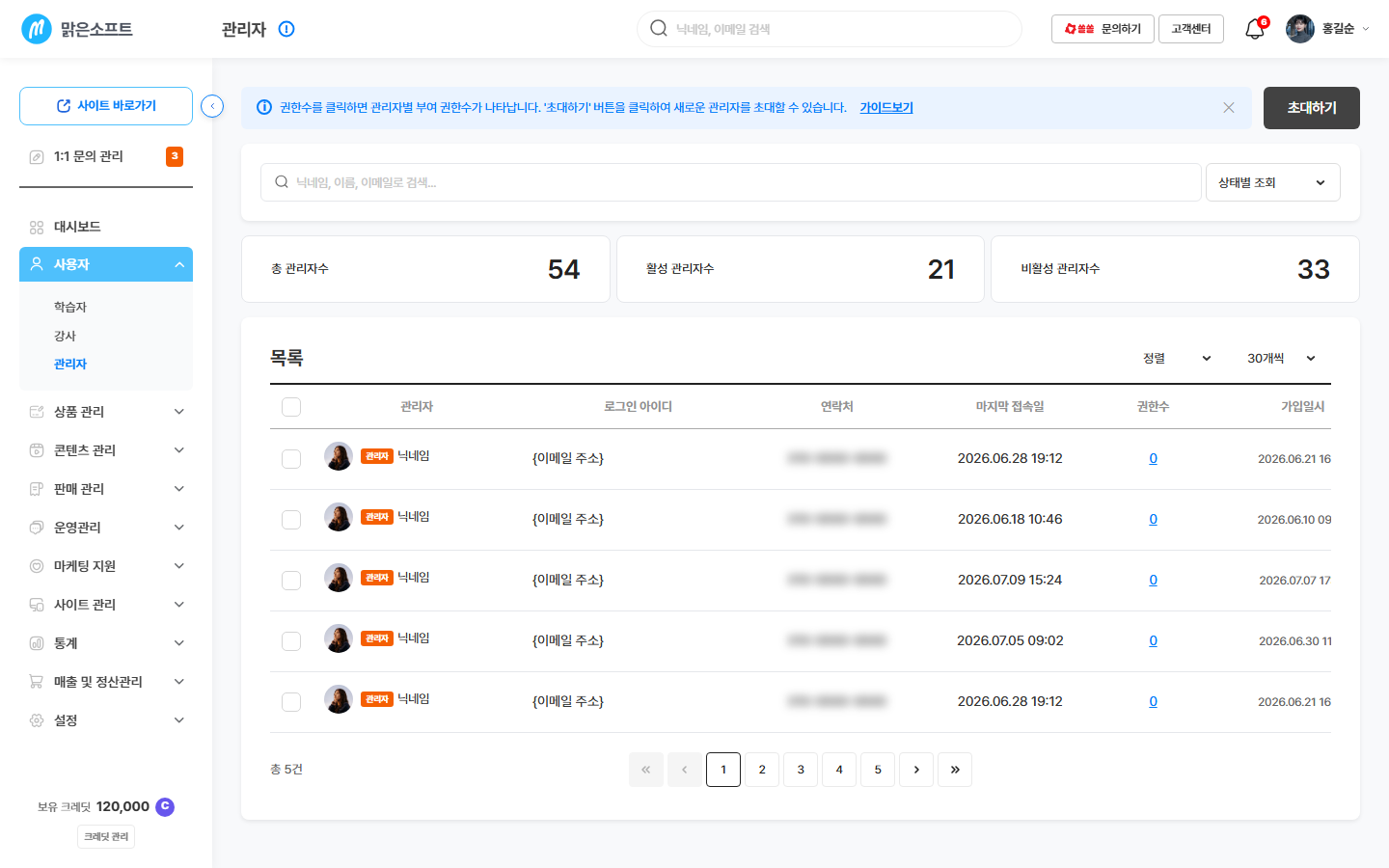Viewport: 1389px width, 868px height.
Task: Check the row with last login 2026.06.28 19:12 first
Action: pyautogui.click(x=291, y=459)
